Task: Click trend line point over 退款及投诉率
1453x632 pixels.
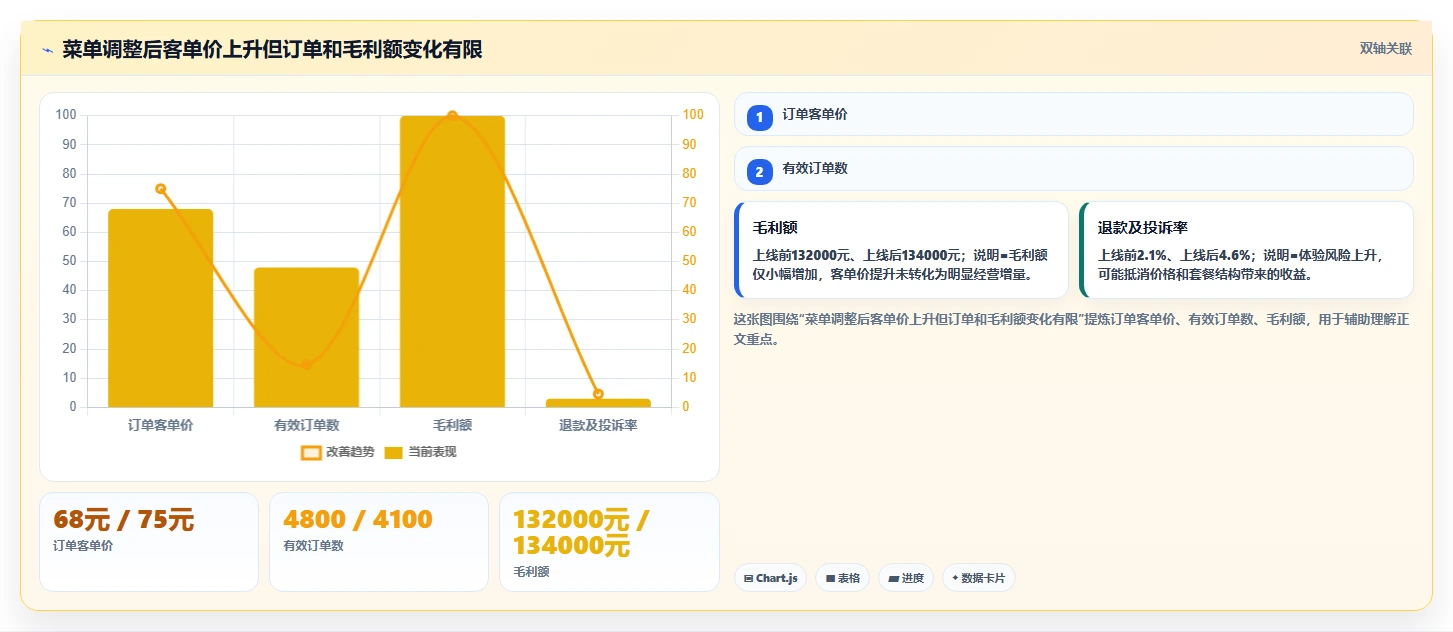Action: (598, 394)
